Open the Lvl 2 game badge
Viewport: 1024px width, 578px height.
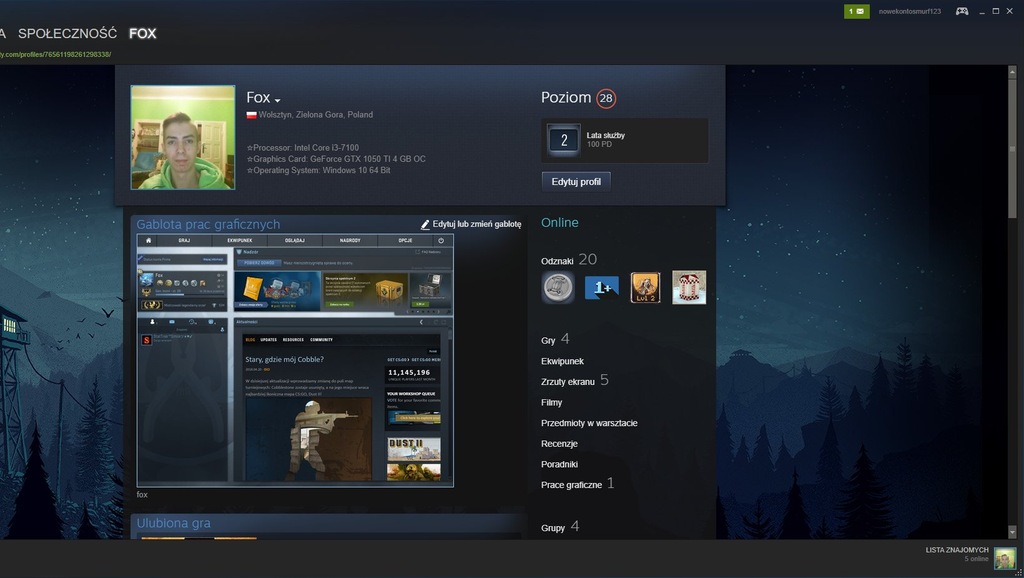[645, 287]
